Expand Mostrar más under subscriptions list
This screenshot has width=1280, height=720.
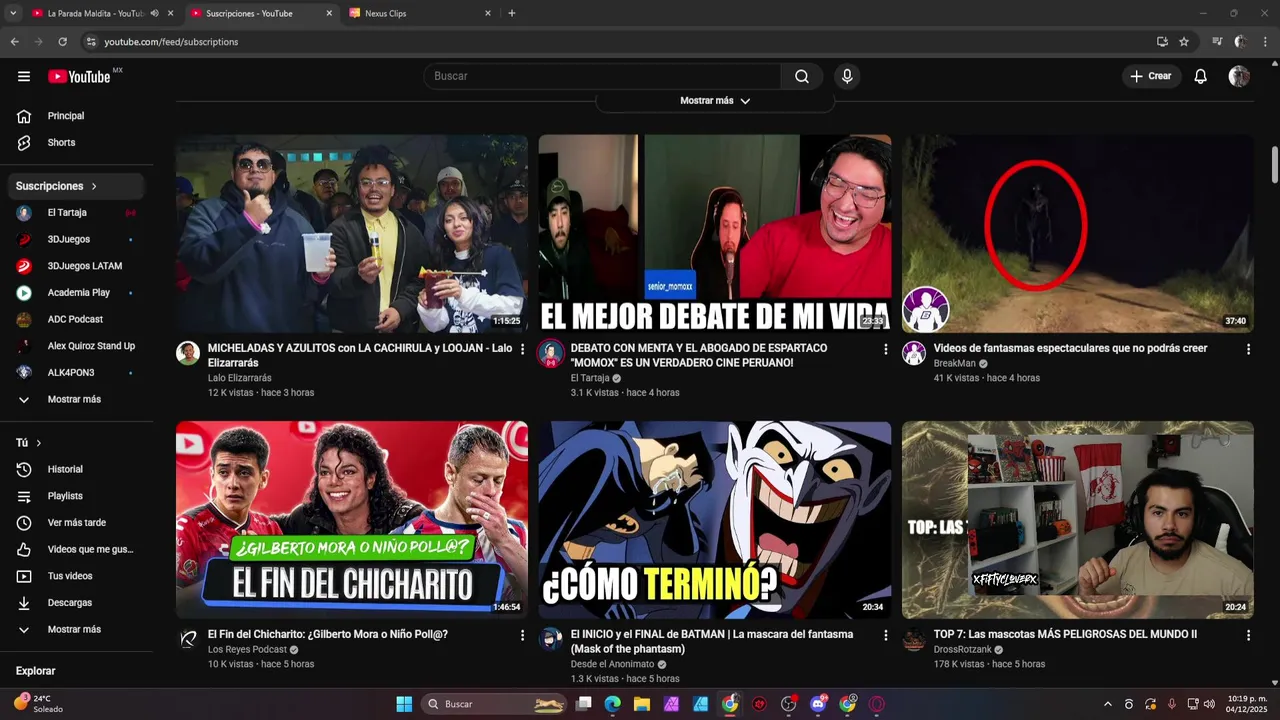pos(77,399)
